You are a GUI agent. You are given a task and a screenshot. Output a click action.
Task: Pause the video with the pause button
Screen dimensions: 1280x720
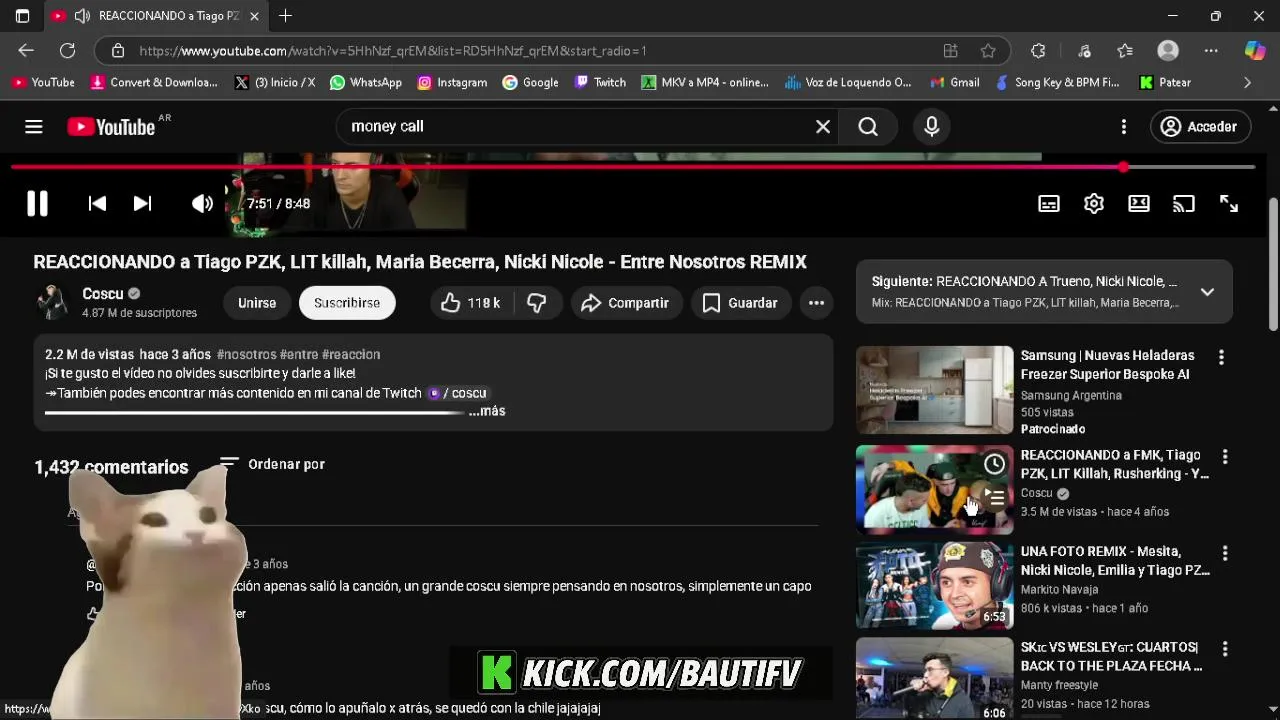(x=37, y=203)
